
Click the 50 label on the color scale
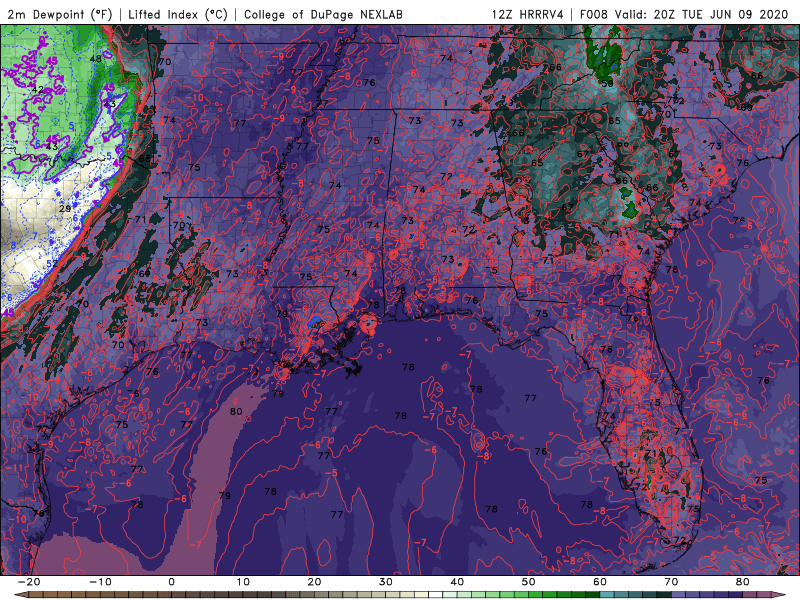tap(529, 582)
